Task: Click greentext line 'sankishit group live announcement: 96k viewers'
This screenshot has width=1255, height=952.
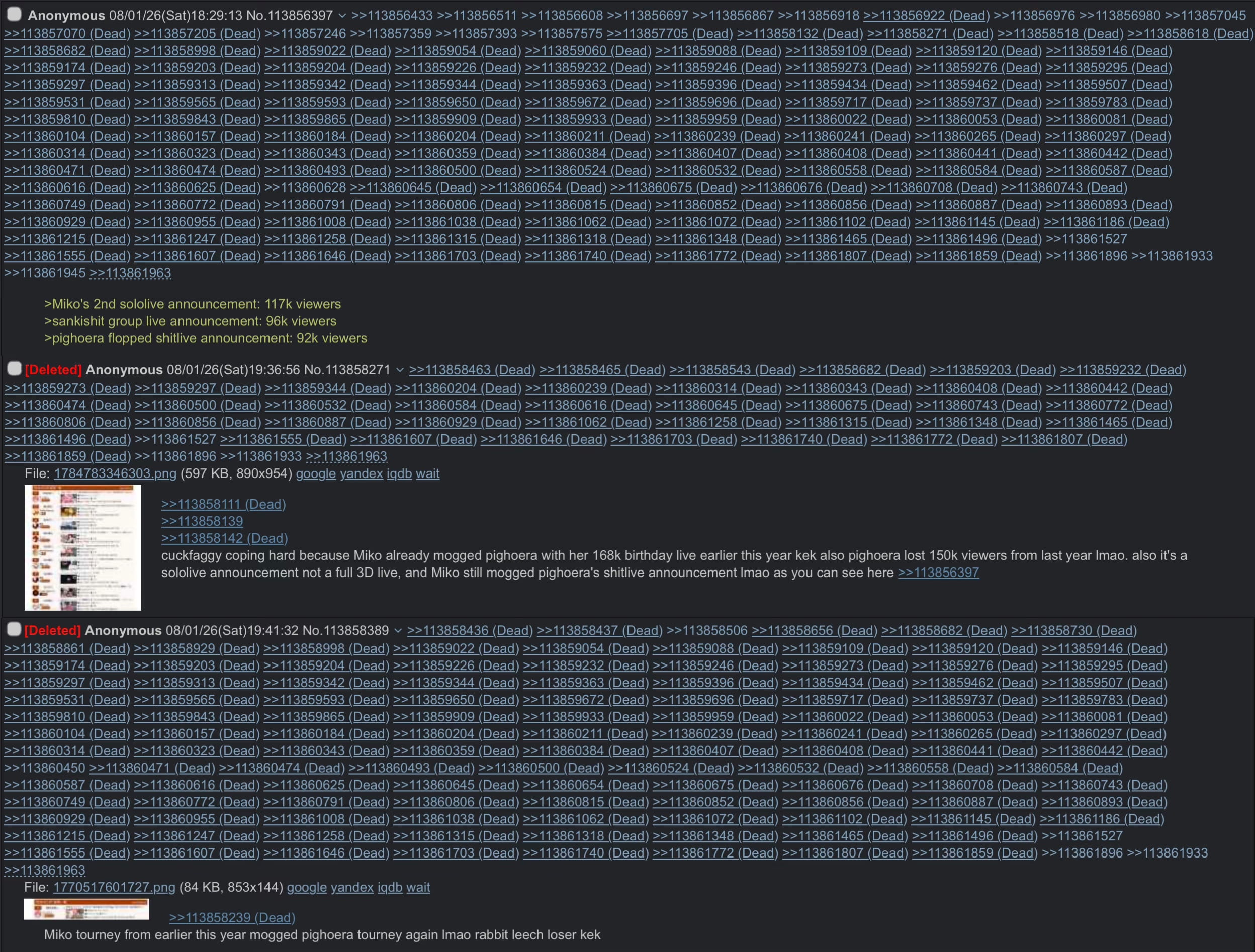Action: coord(190,321)
